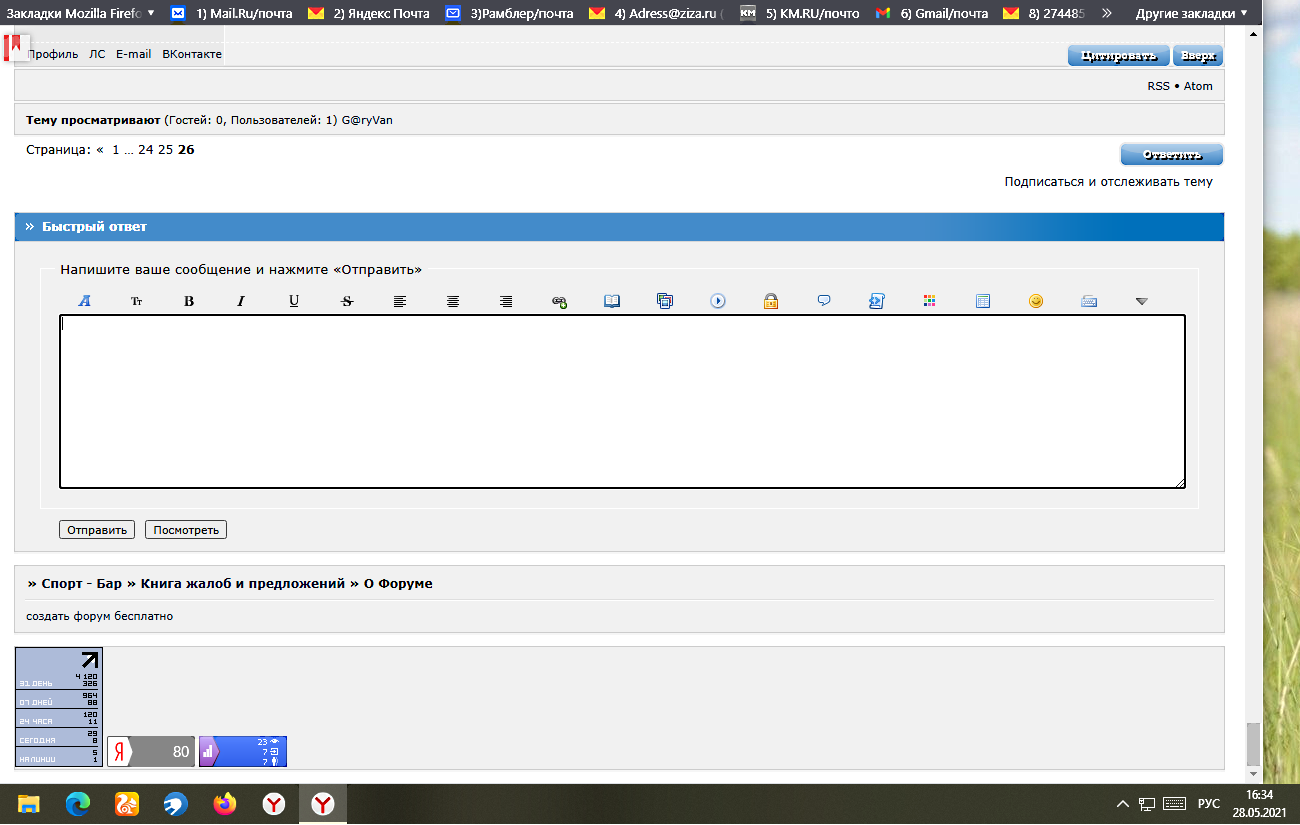The image size is (1300, 825).
Task: Open the 1) Mail.Ru/почта bookmark
Action: tap(231, 14)
